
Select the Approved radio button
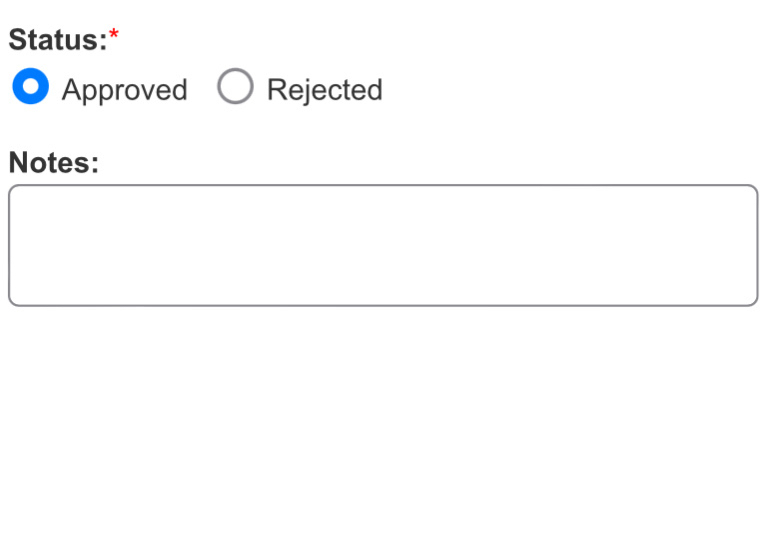click(x=30, y=88)
